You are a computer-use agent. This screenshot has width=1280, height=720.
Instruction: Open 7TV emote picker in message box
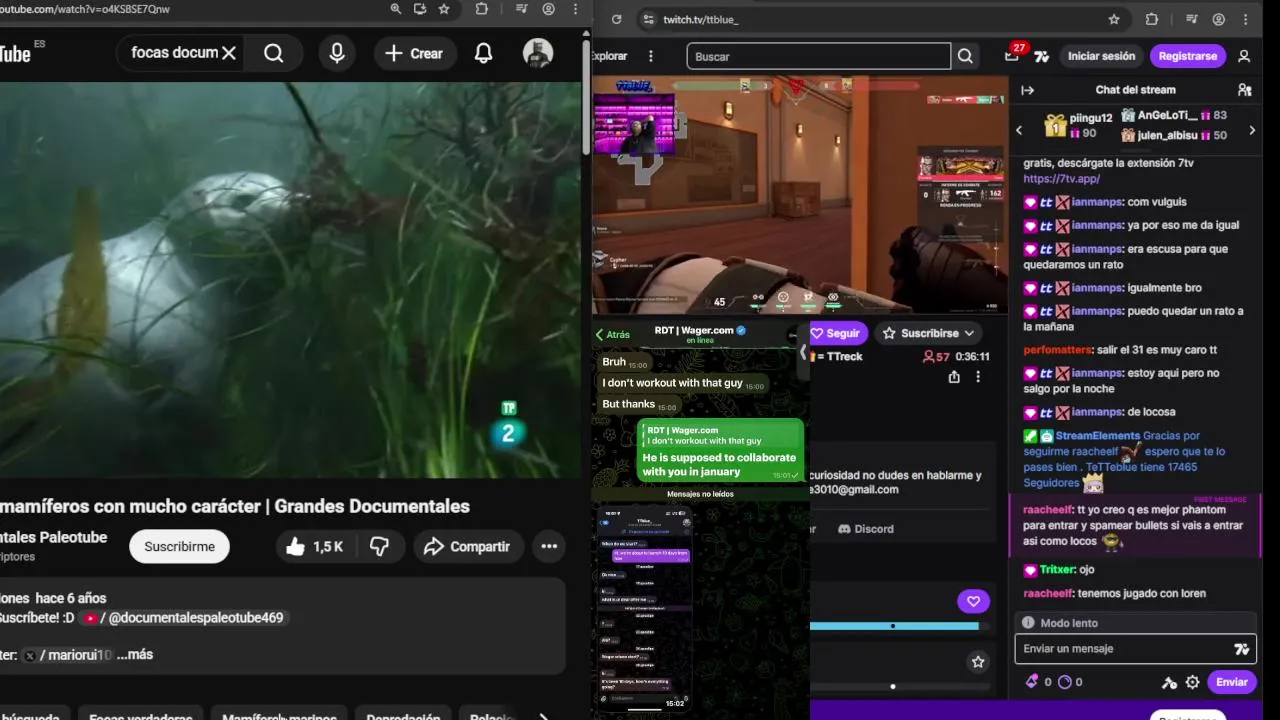coord(1241,649)
